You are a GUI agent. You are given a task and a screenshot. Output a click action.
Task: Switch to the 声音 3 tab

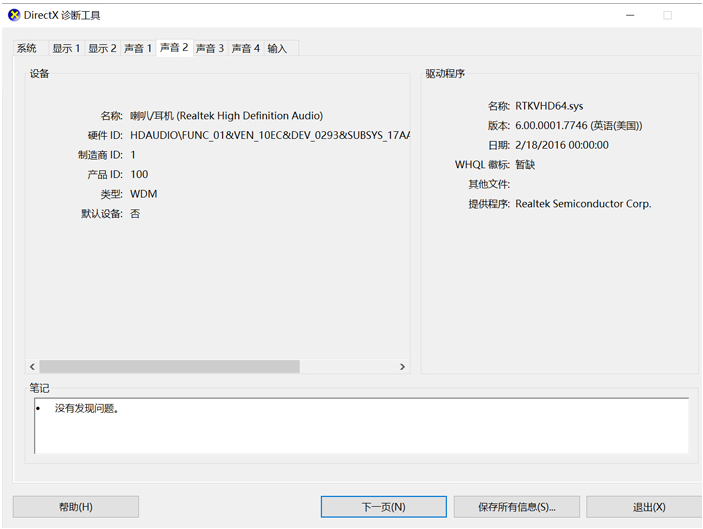[210, 49]
